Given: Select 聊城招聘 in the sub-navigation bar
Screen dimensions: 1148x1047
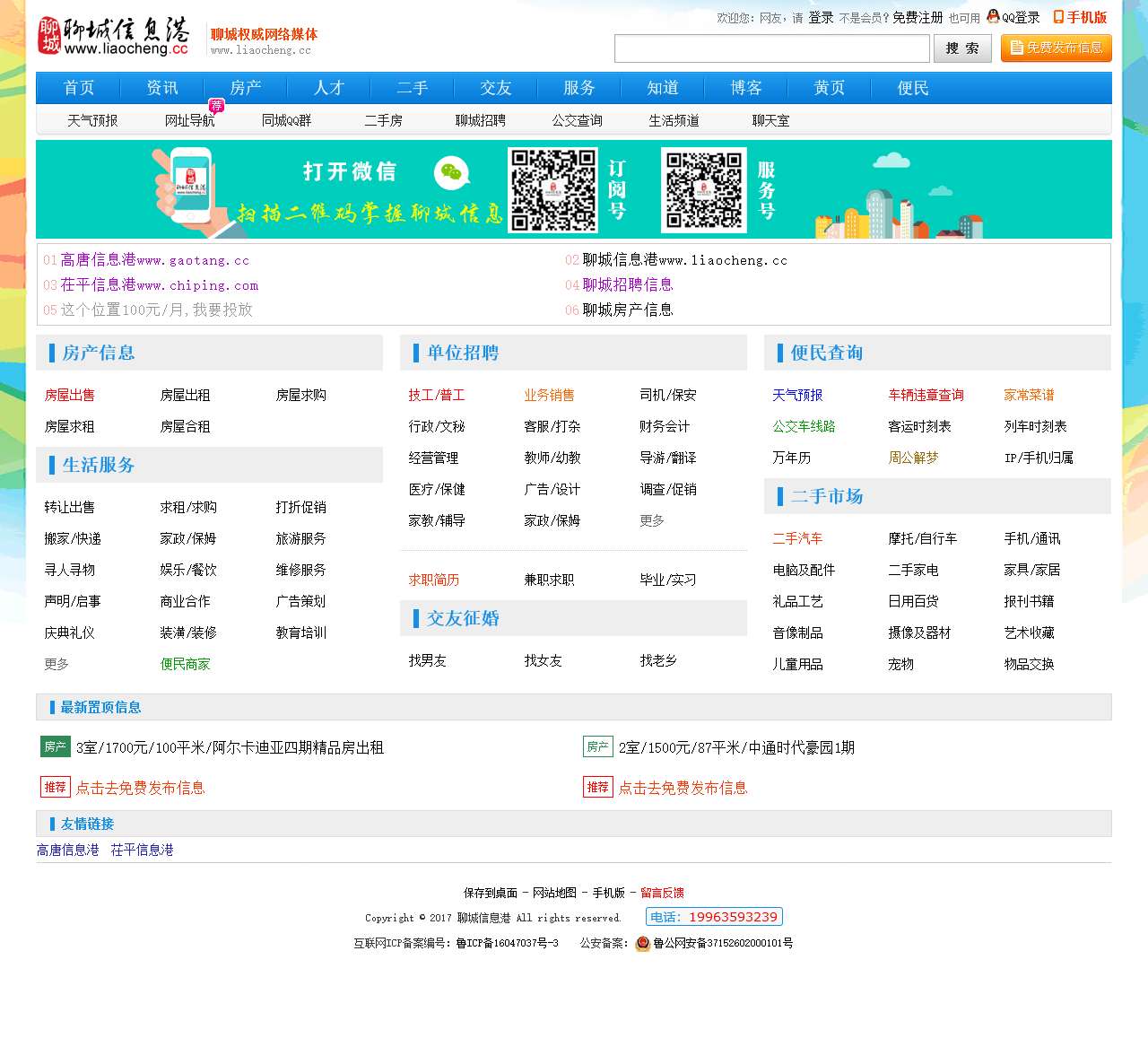Looking at the screenshot, I should click(x=480, y=120).
